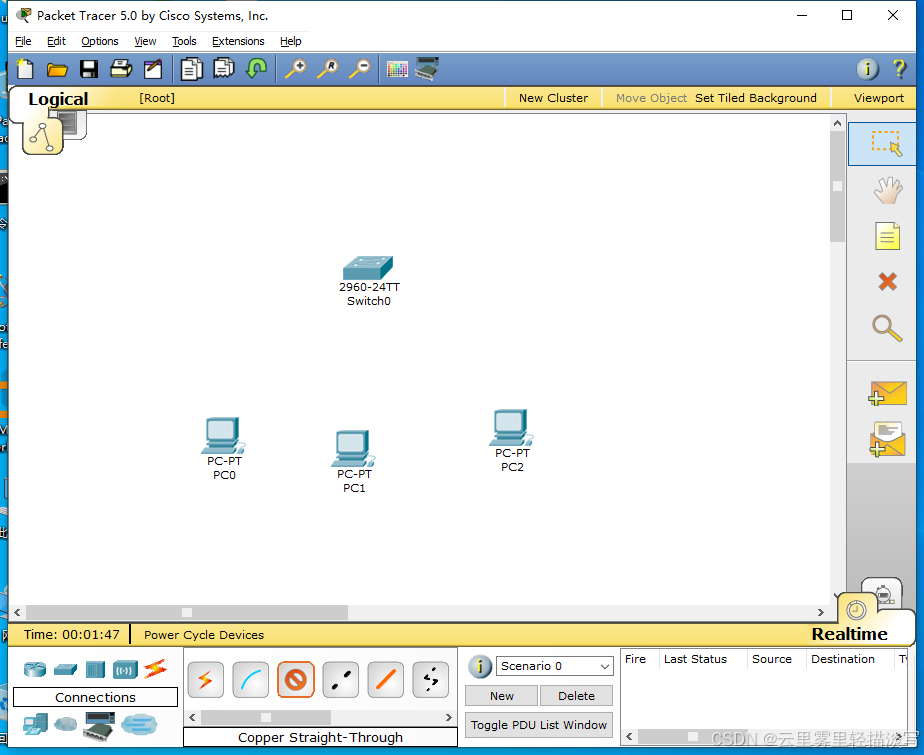Screen dimensions: 924x755
Task: Switch to Physical workspace tab behind Logical
Action: [75, 124]
